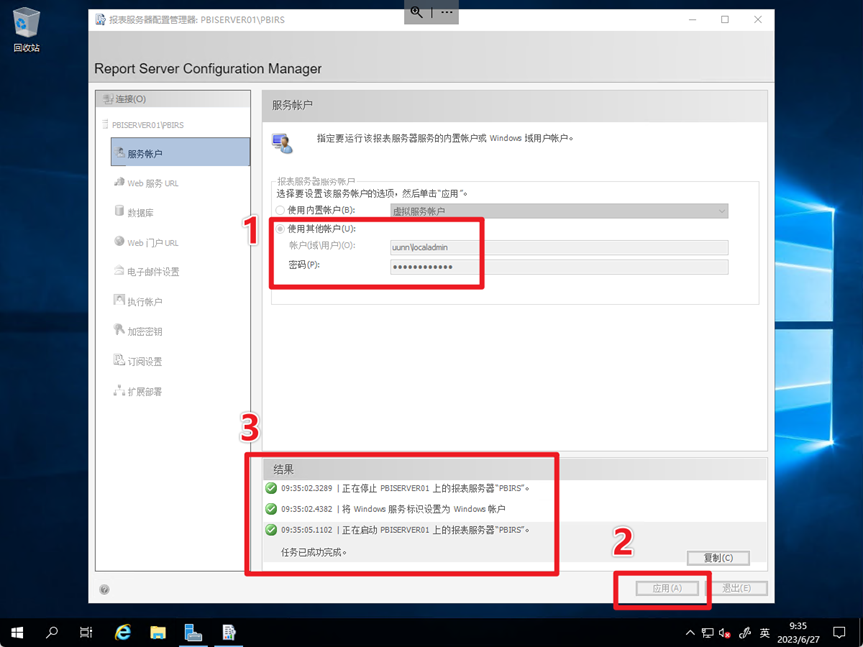The image size is (863, 647).
Task: Open 订阅设置 in the sidebar
Action: point(144,361)
